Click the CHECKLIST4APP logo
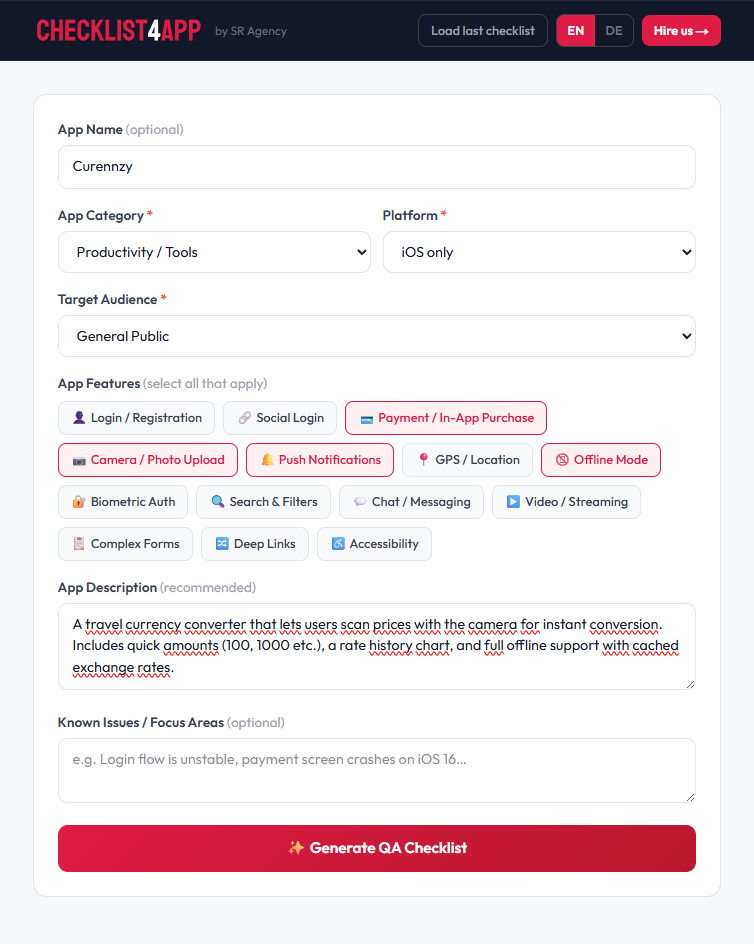754x944 pixels. point(118,30)
